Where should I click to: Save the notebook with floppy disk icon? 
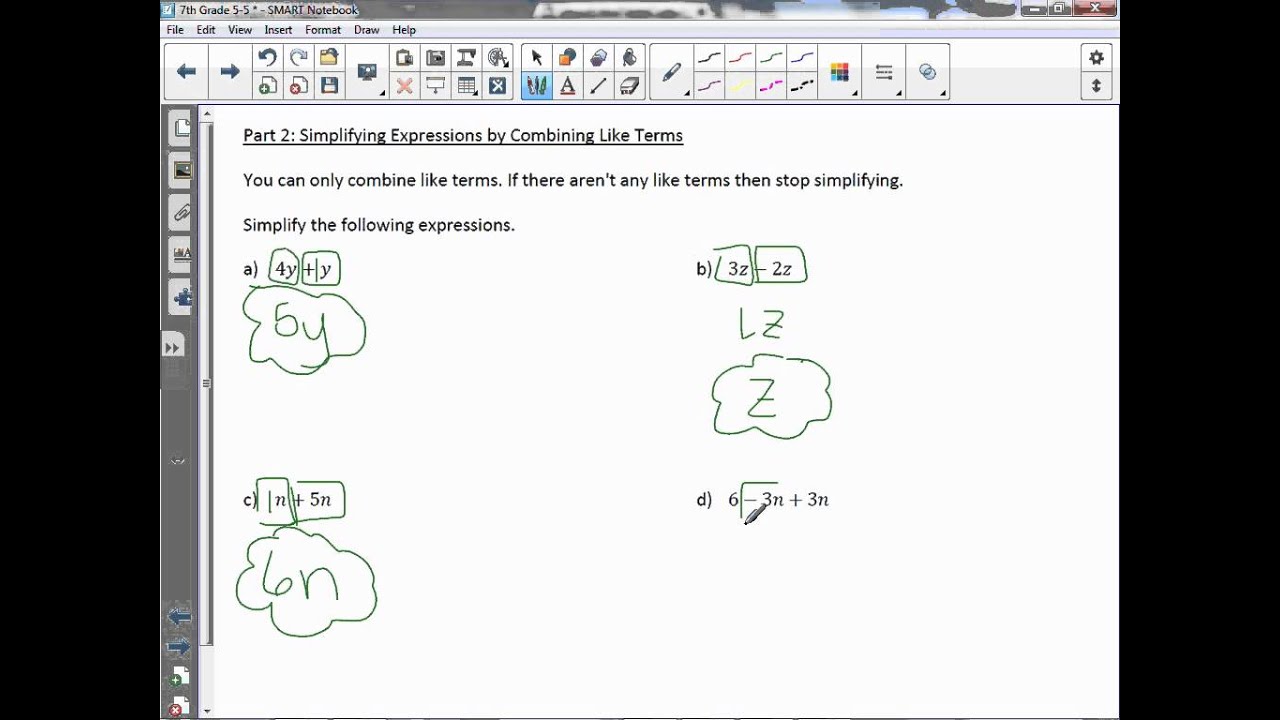(328, 86)
